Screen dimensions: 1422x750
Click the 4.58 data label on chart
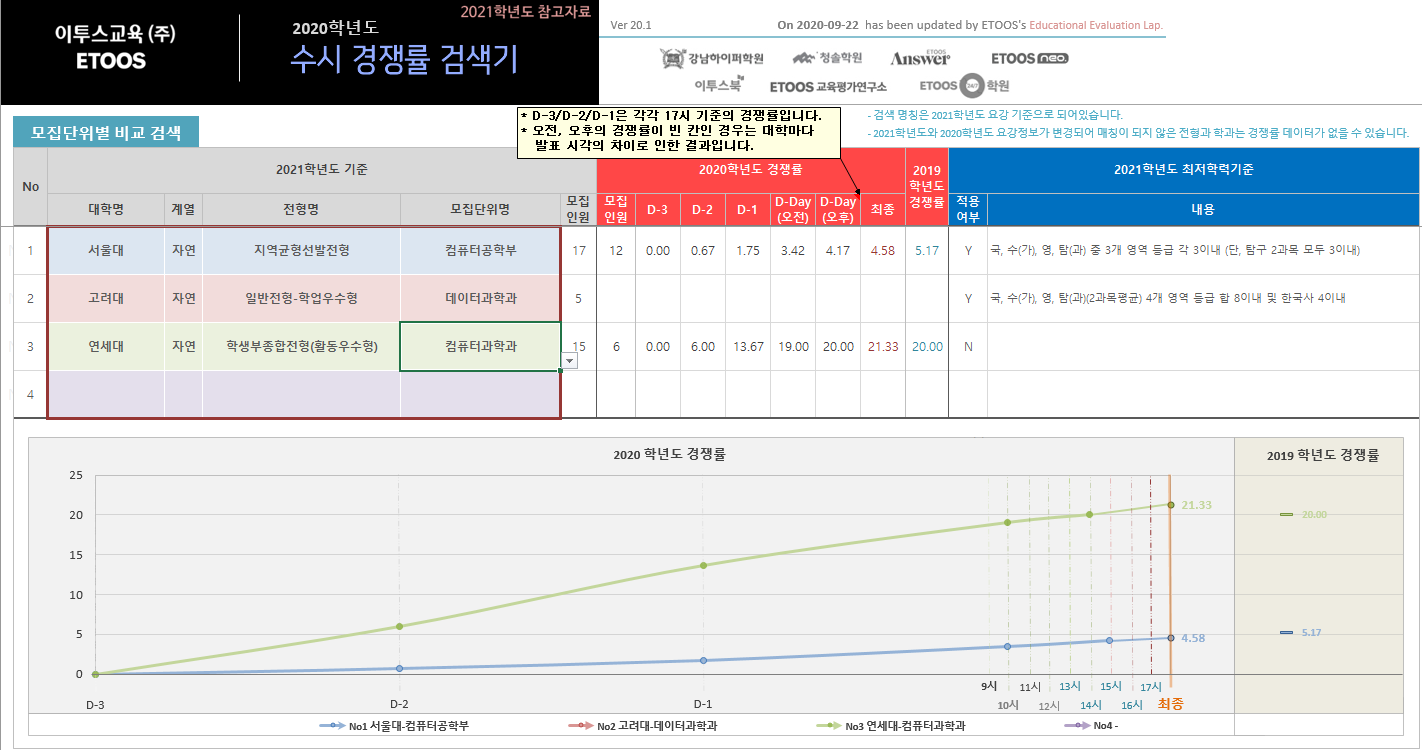(x=1194, y=638)
